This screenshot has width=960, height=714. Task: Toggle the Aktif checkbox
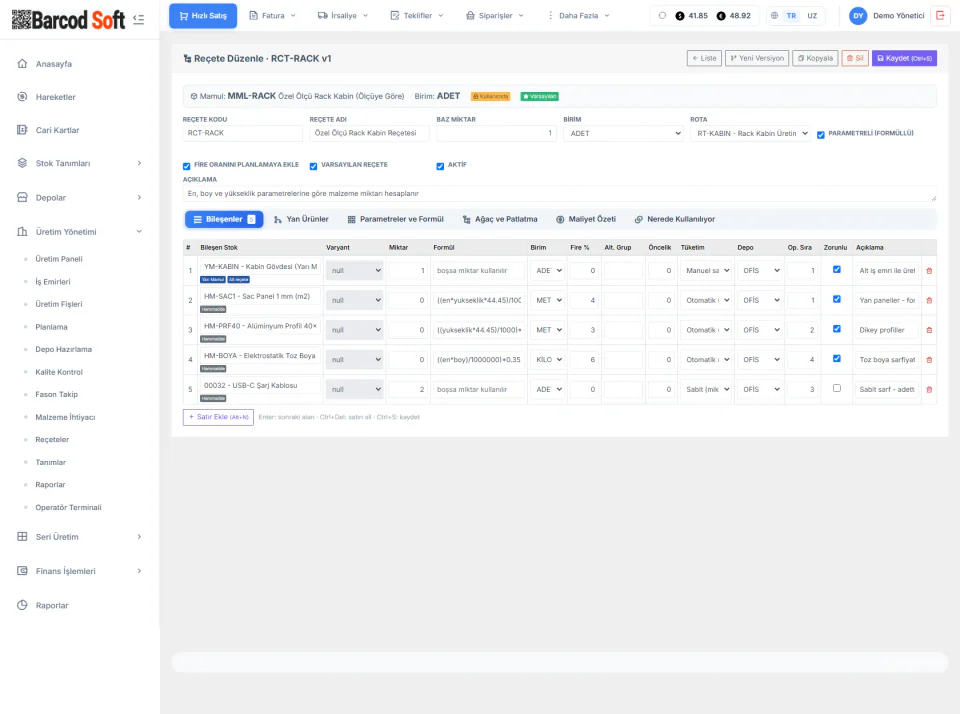click(x=440, y=166)
